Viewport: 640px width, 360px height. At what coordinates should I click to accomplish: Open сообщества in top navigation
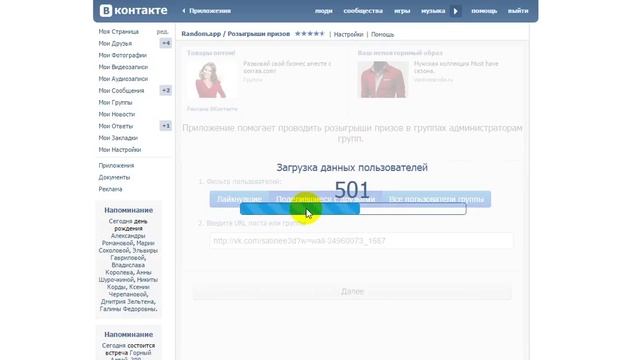coord(363,11)
